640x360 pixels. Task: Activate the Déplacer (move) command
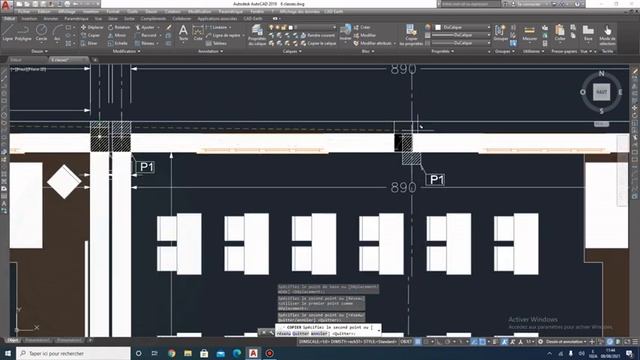pyautogui.click(x=92, y=27)
